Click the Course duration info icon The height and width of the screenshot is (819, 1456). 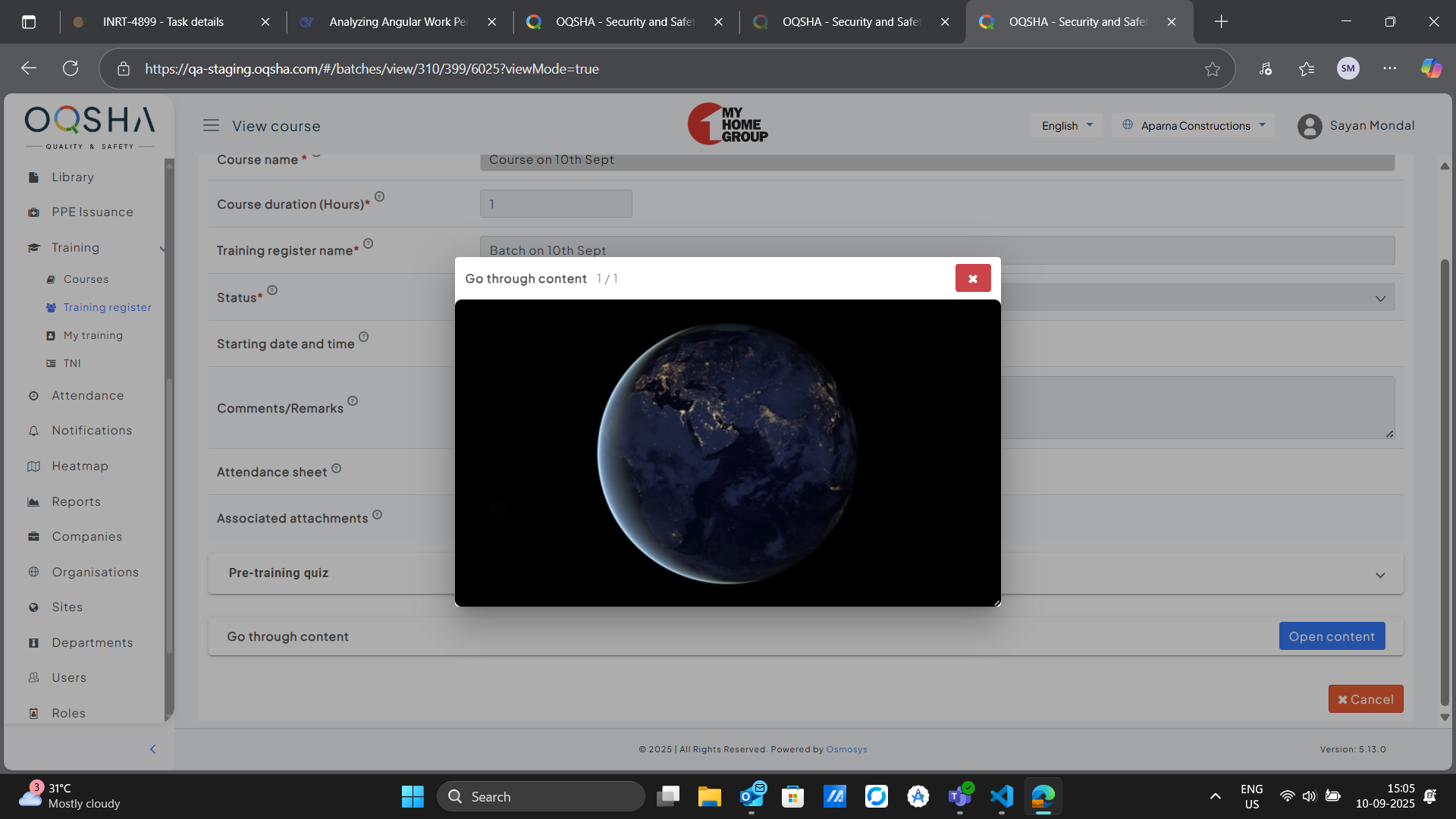click(x=380, y=197)
